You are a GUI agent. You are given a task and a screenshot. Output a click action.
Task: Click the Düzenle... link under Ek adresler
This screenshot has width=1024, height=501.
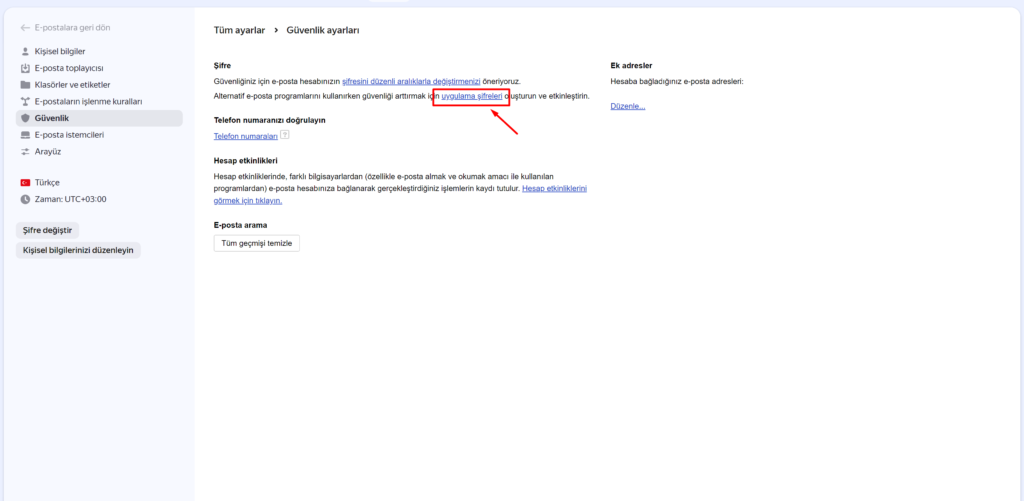(x=627, y=106)
